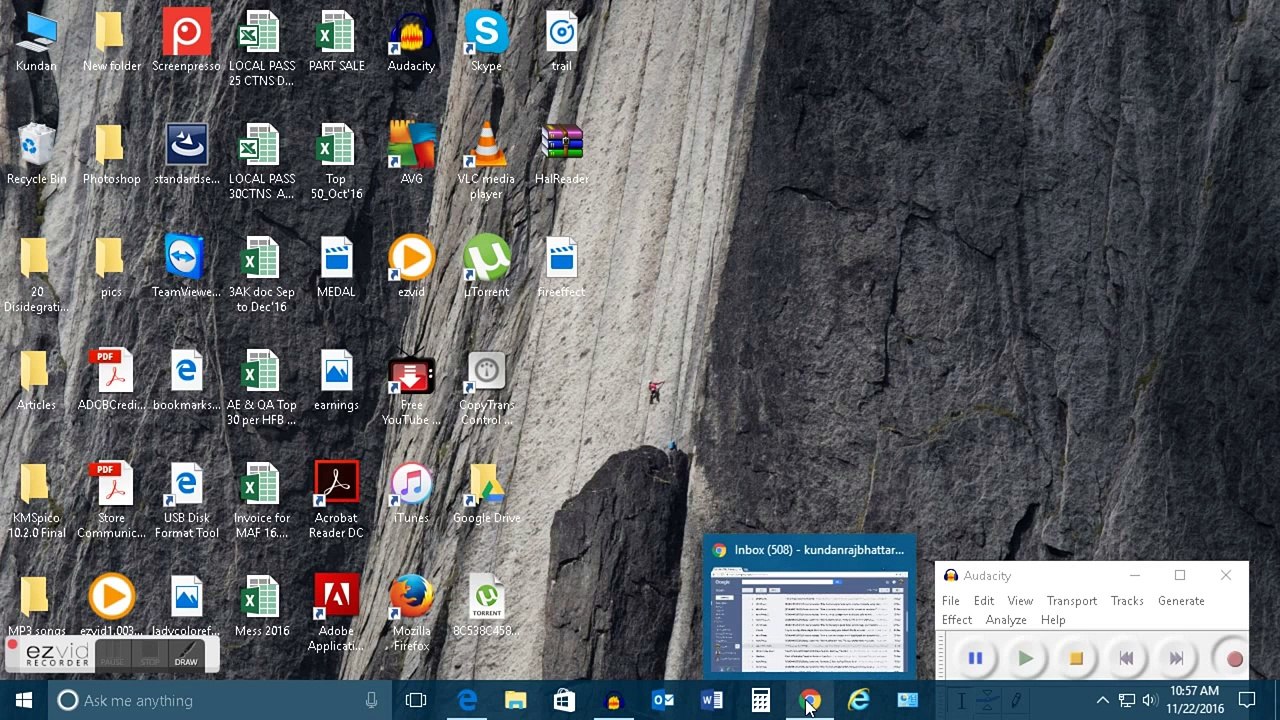Open Outlook from the taskbar
Viewport: 1280px width, 720px height.
click(662, 700)
